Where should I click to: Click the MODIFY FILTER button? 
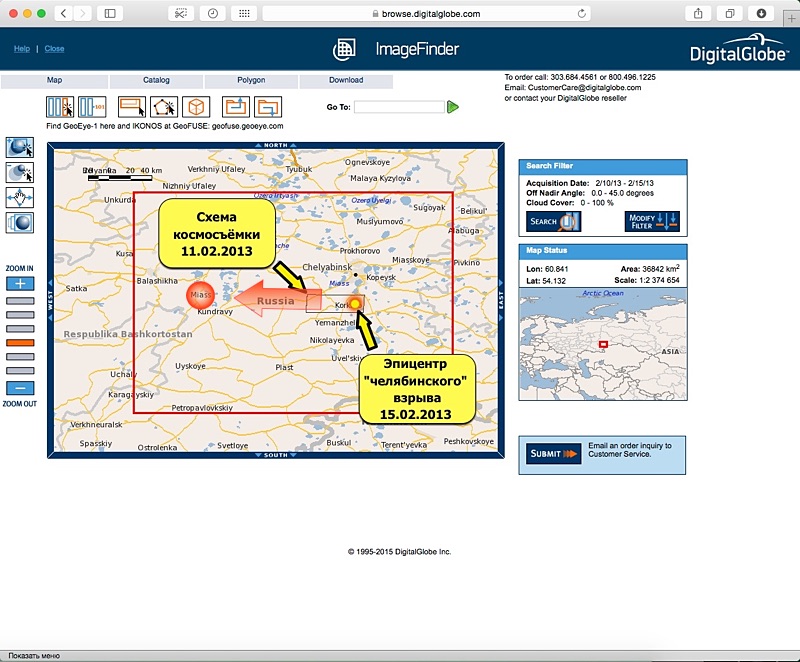coord(652,221)
